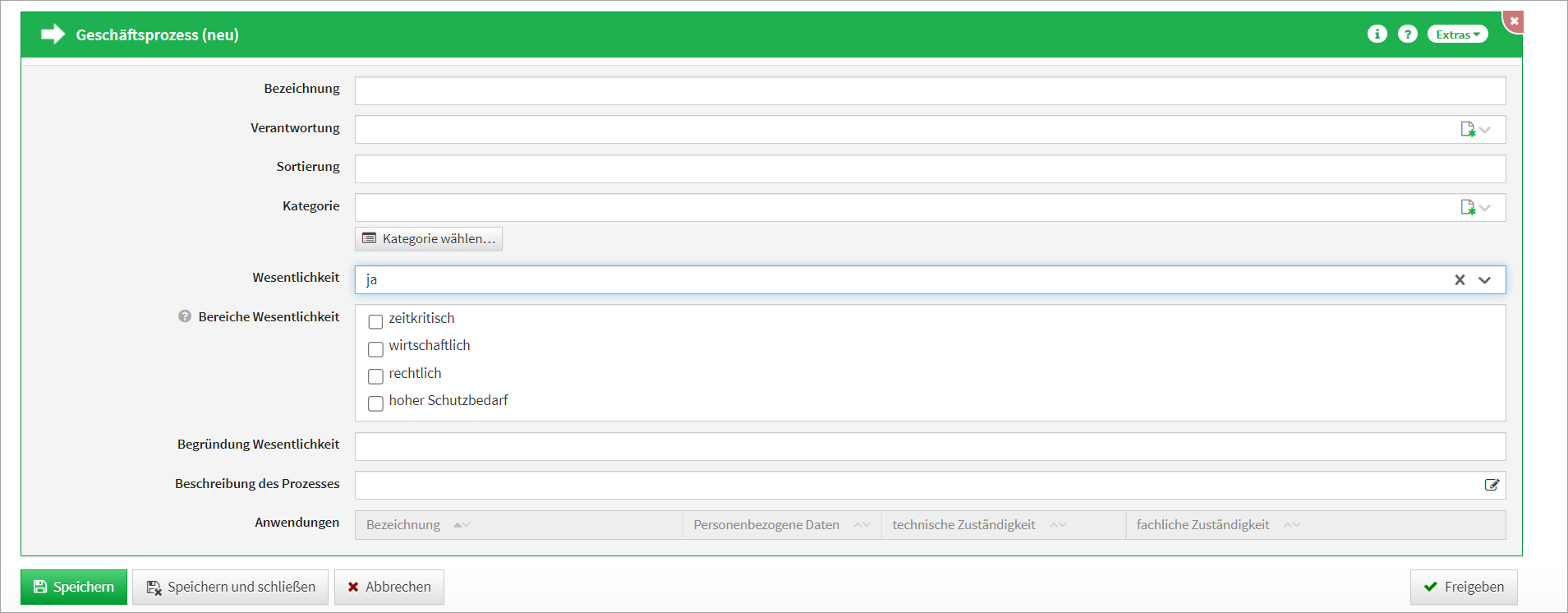Sort by the technische Zuständigkeit column arrows

(1058, 525)
